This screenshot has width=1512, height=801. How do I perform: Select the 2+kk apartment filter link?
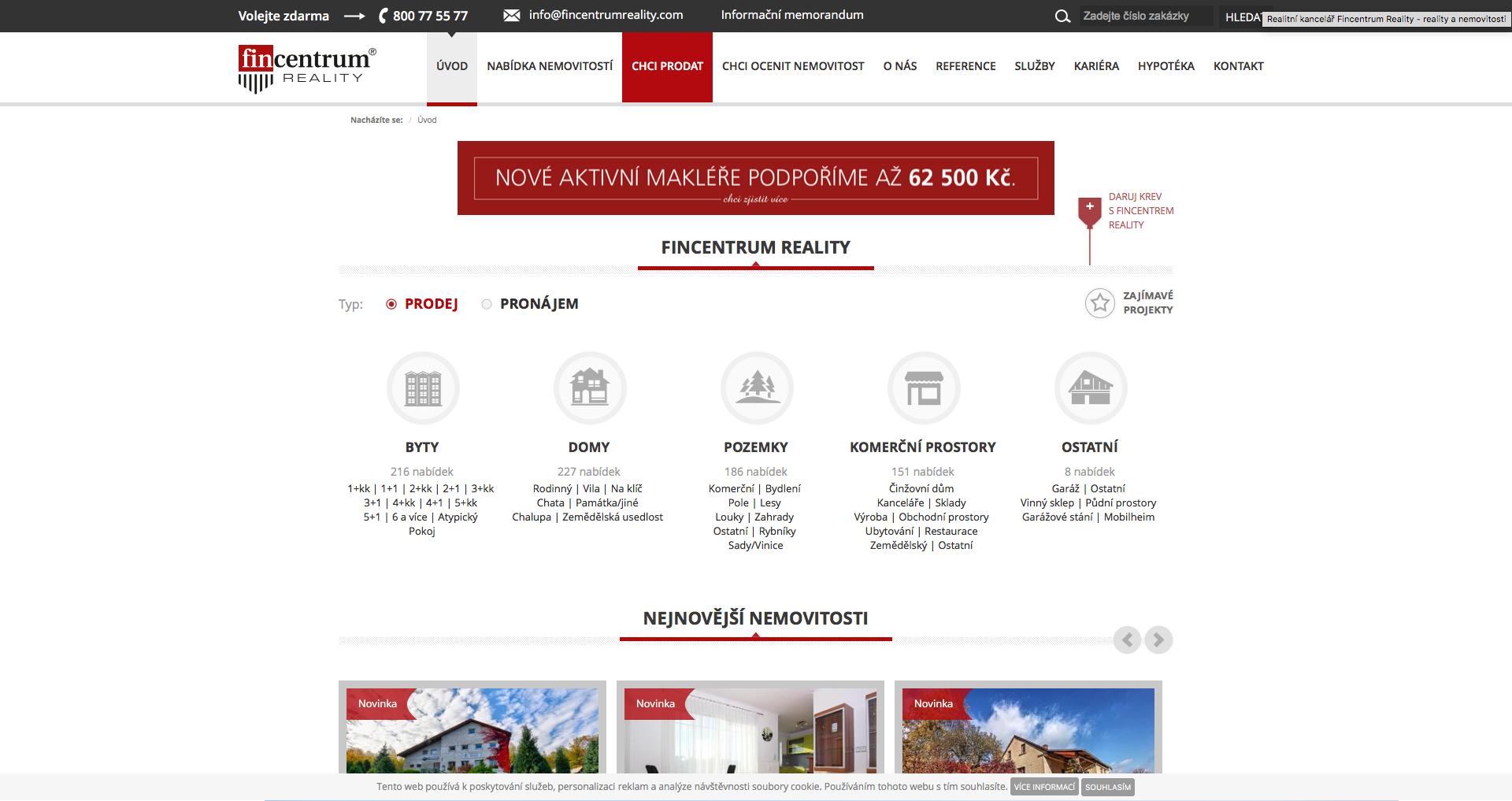coord(421,489)
